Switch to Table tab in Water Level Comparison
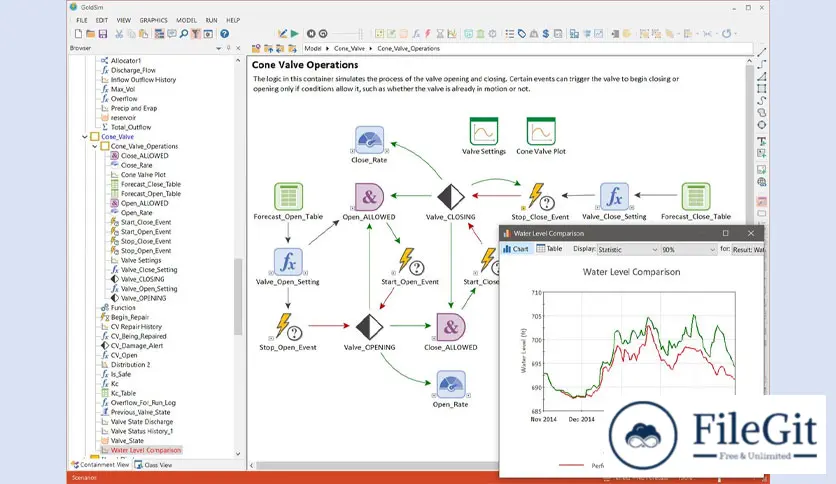 (x=549, y=248)
